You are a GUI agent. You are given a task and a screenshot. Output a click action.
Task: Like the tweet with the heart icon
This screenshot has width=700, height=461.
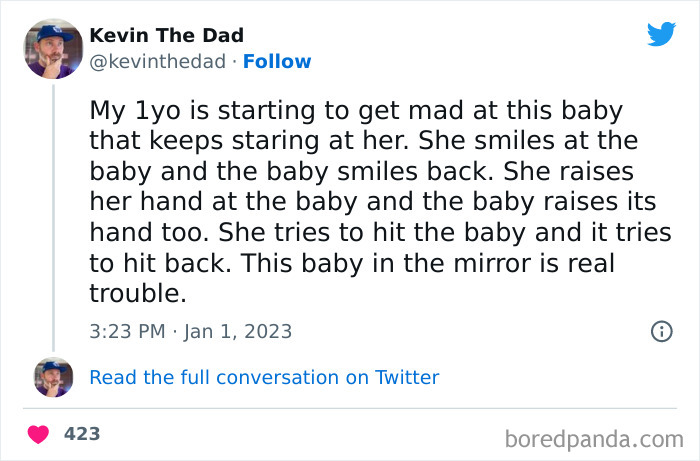[39, 434]
